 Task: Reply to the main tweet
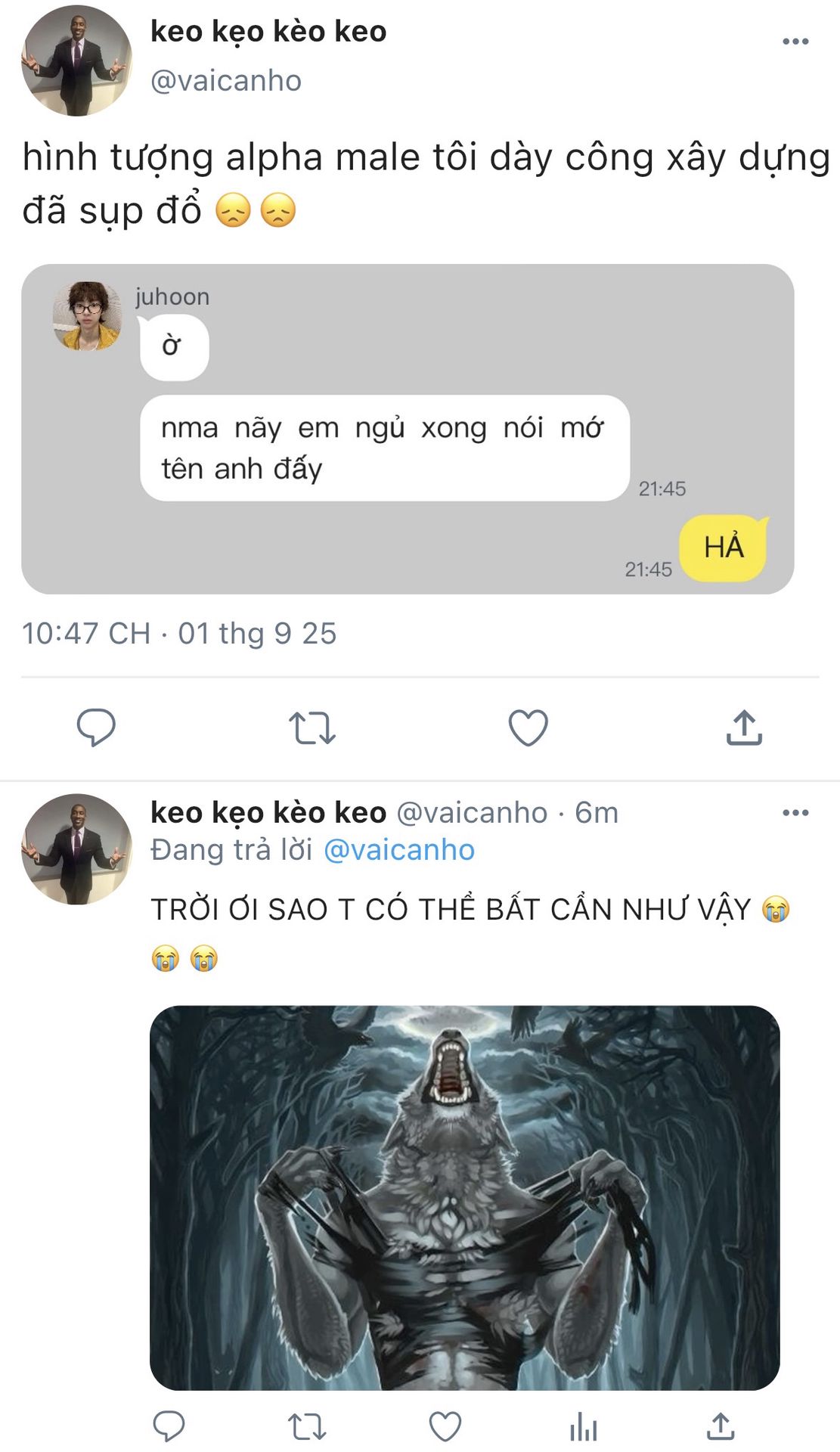point(96,728)
